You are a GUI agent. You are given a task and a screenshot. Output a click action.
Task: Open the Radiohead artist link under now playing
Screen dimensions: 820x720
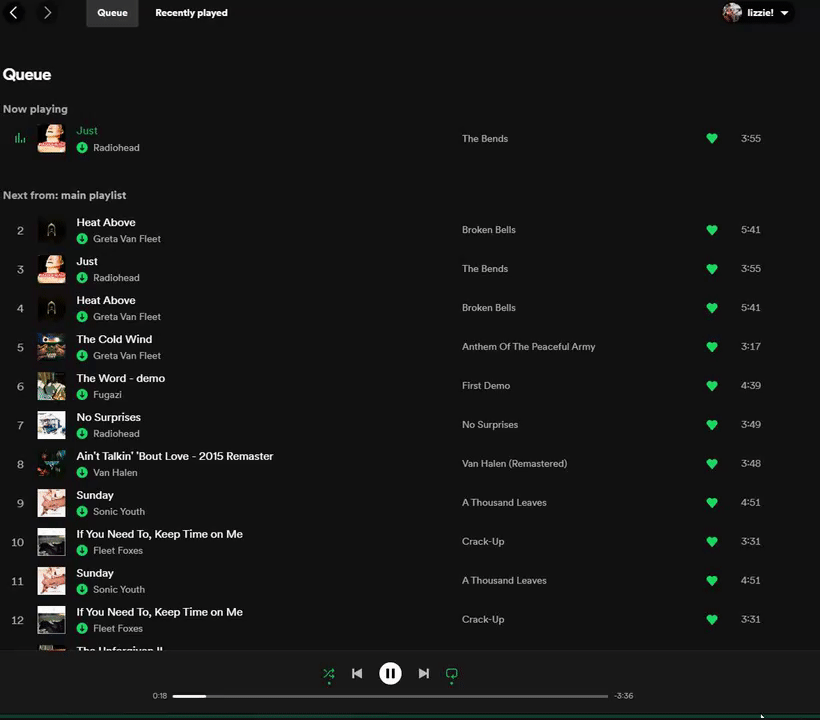(x=116, y=147)
